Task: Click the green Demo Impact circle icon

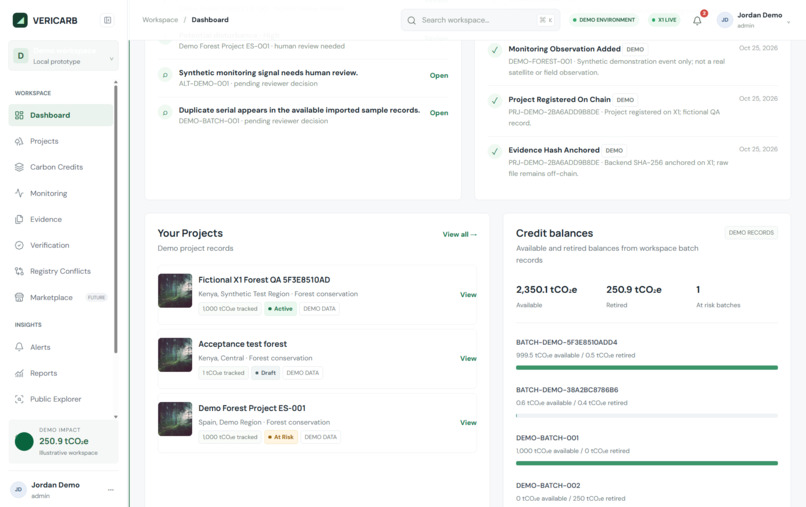Action: [24, 441]
